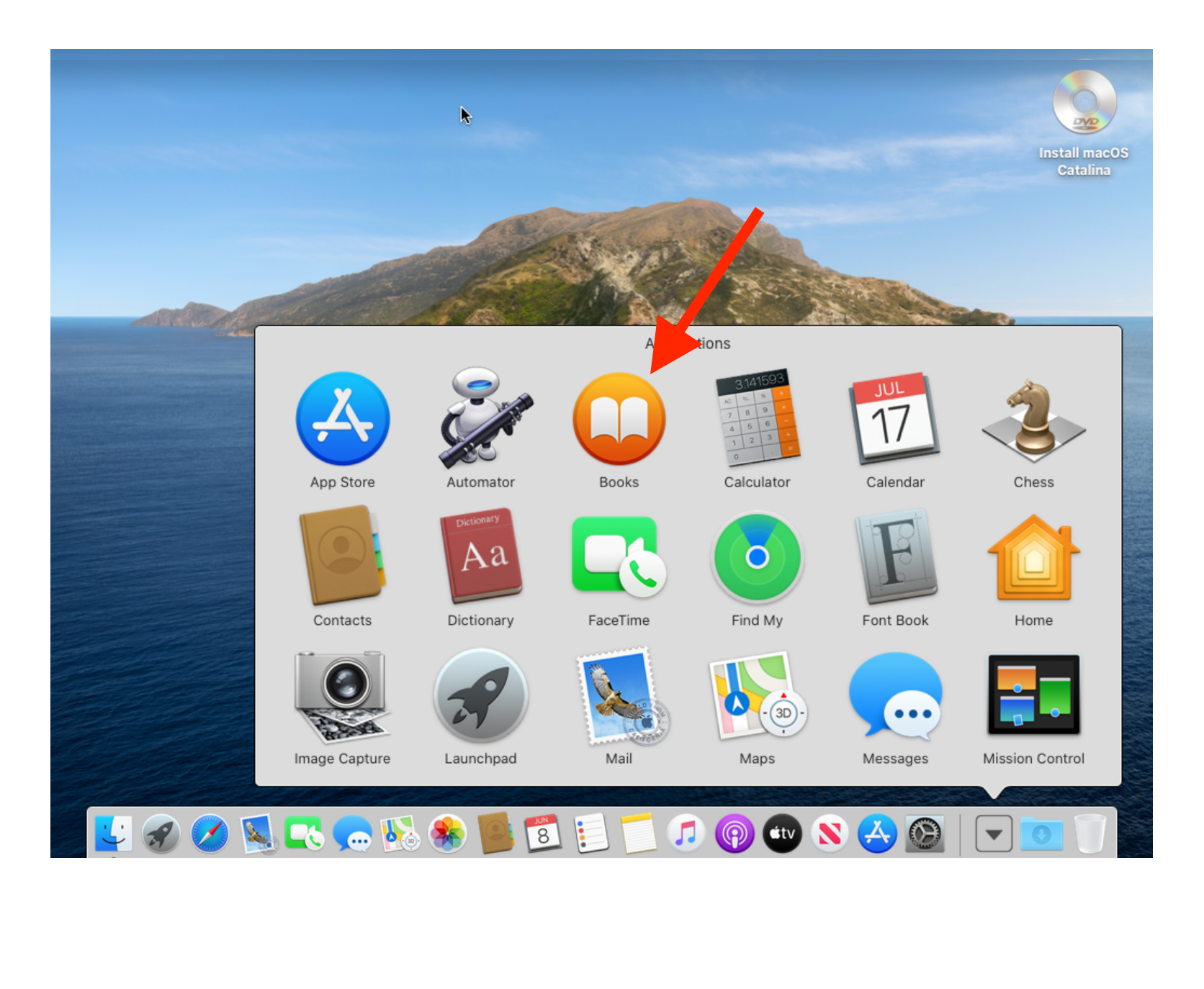Screen dimensions: 1204x989
Task: Open Font Book app
Action: point(896,556)
